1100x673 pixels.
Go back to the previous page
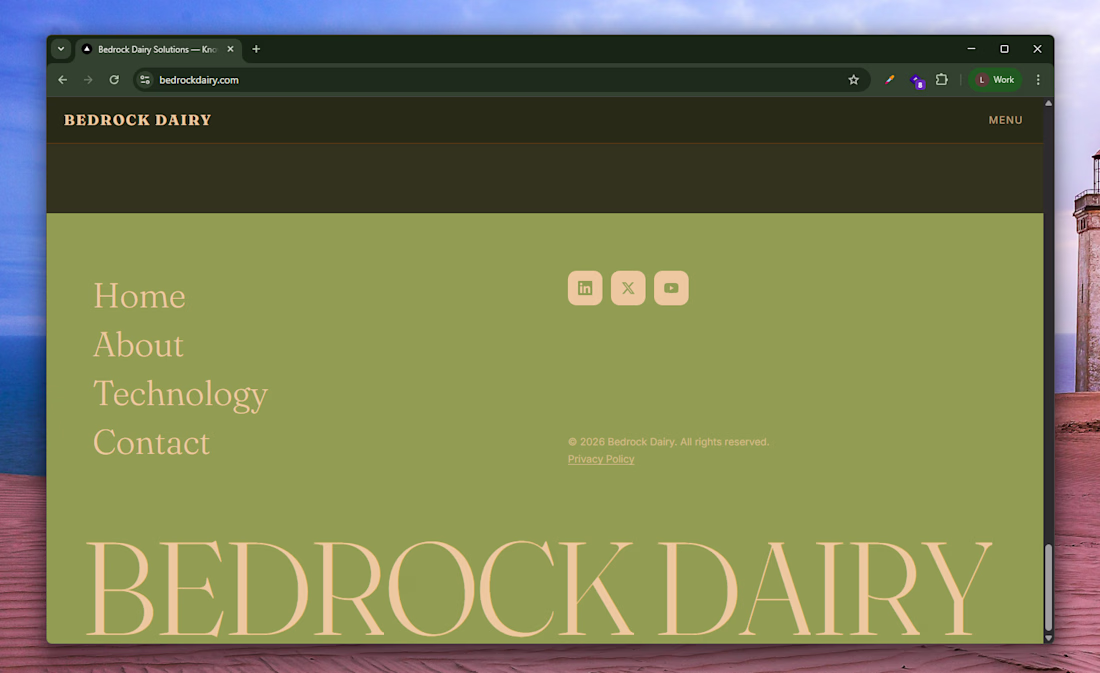click(62, 80)
